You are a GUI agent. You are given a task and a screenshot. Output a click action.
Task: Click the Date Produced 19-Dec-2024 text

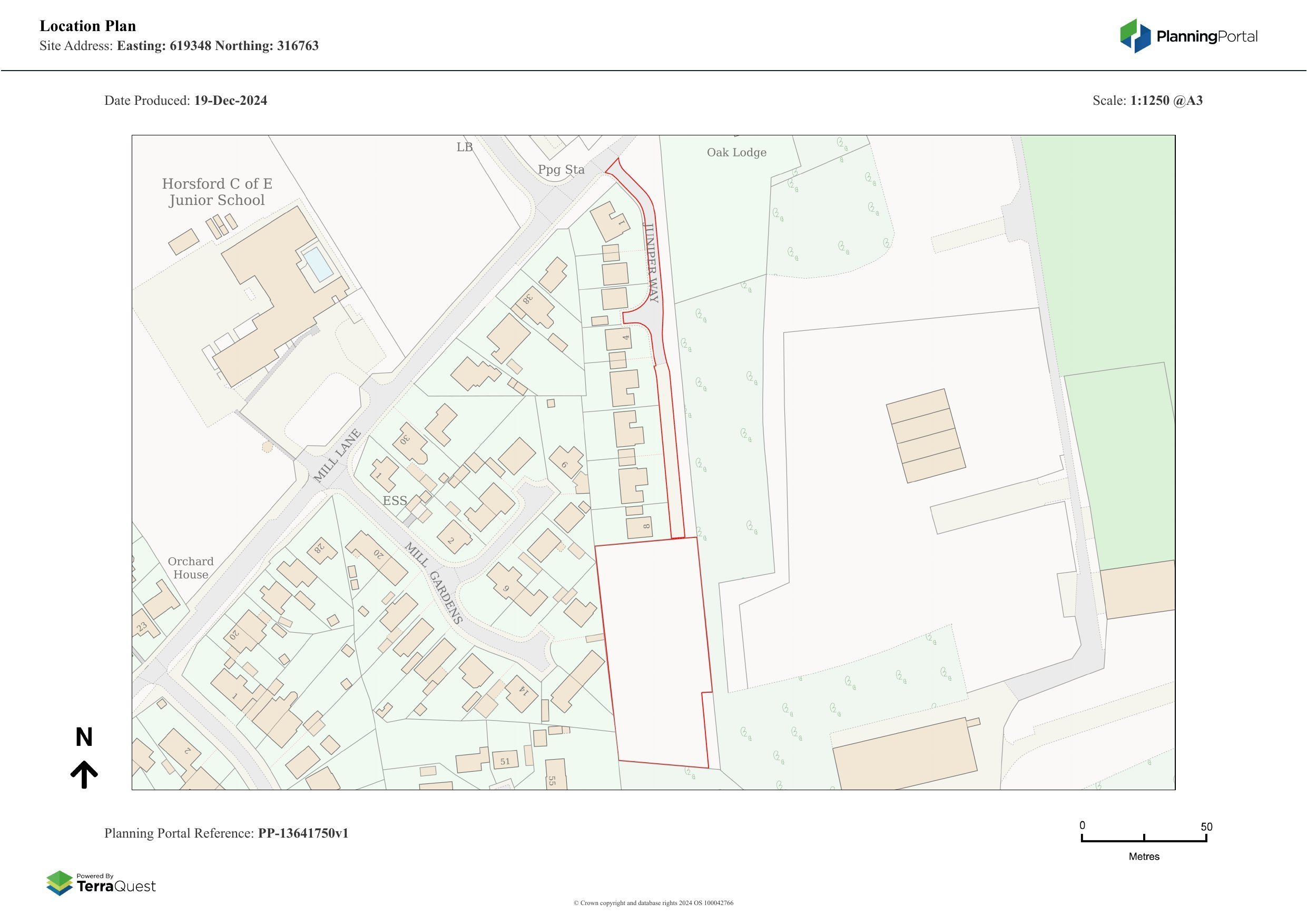[185, 101]
